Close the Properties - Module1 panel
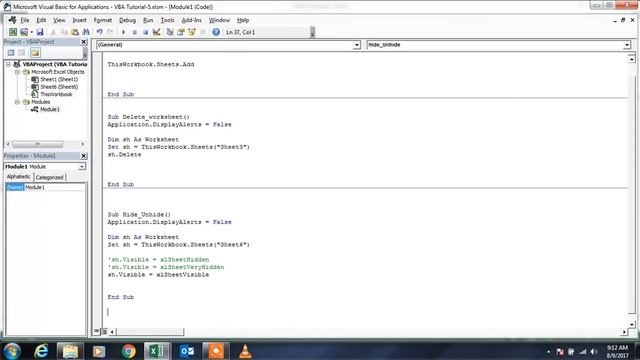Image resolution: width=640 pixels, height=360 pixels. [84, 156]
